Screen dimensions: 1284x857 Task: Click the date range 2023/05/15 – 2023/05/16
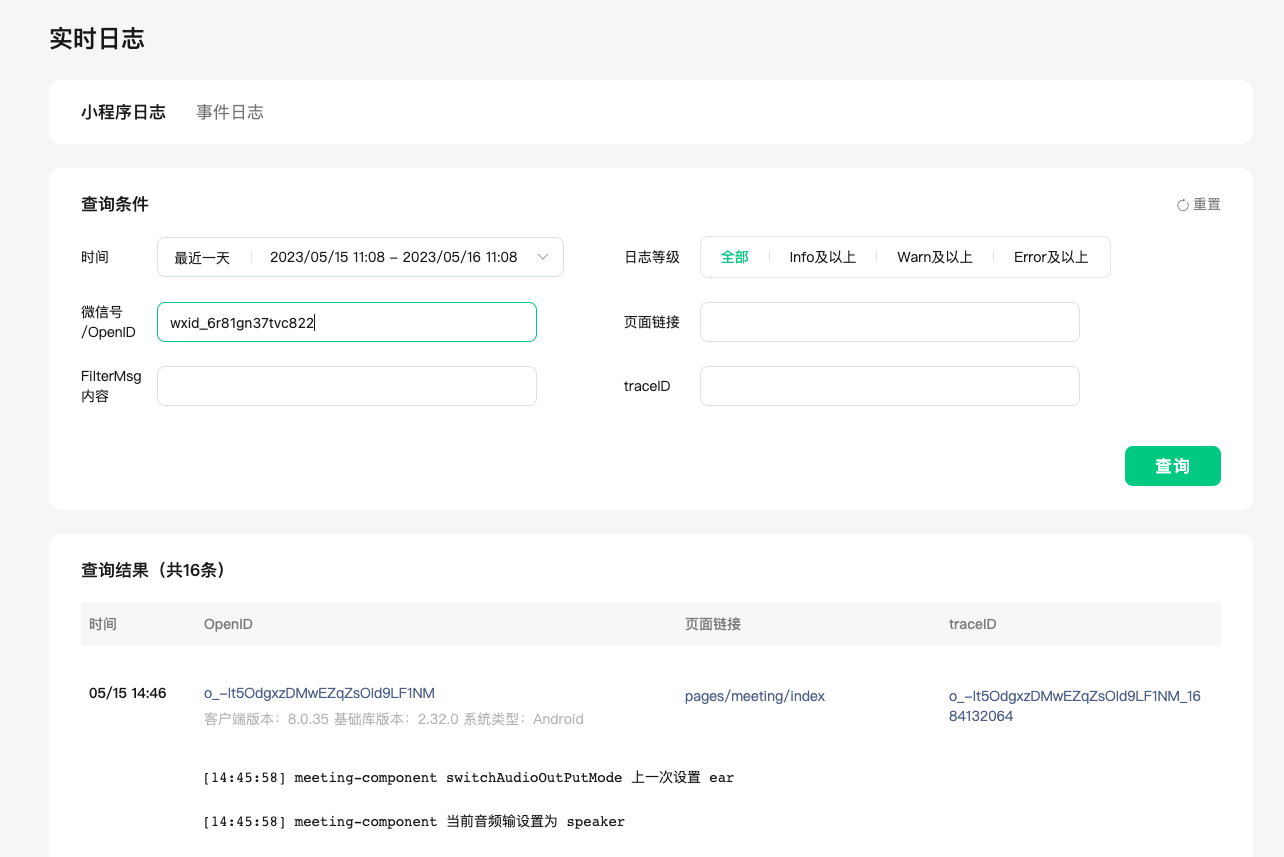pos(394,257)
